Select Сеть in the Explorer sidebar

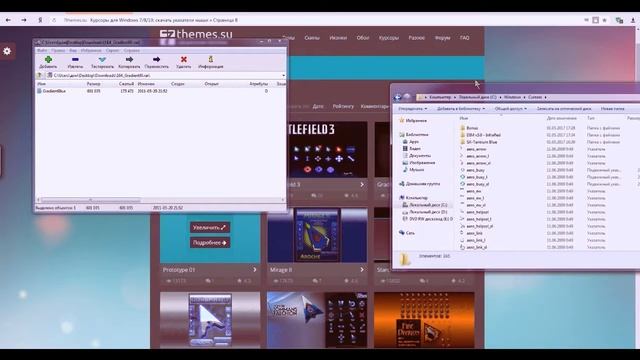[x=407, y=233]
